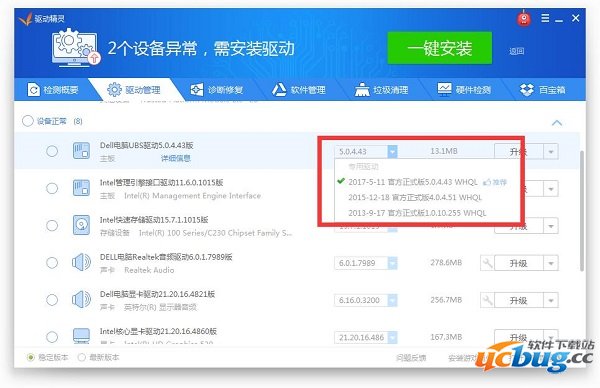Viewport: 600px width, 388px height.
Task: Switch to the 硬件检测 tab
Action: click(x=464, y=90)
